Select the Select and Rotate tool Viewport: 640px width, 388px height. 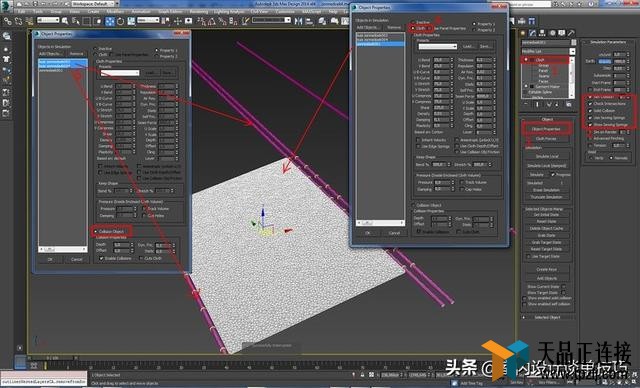pyautogui.click(x=120, y=21)
